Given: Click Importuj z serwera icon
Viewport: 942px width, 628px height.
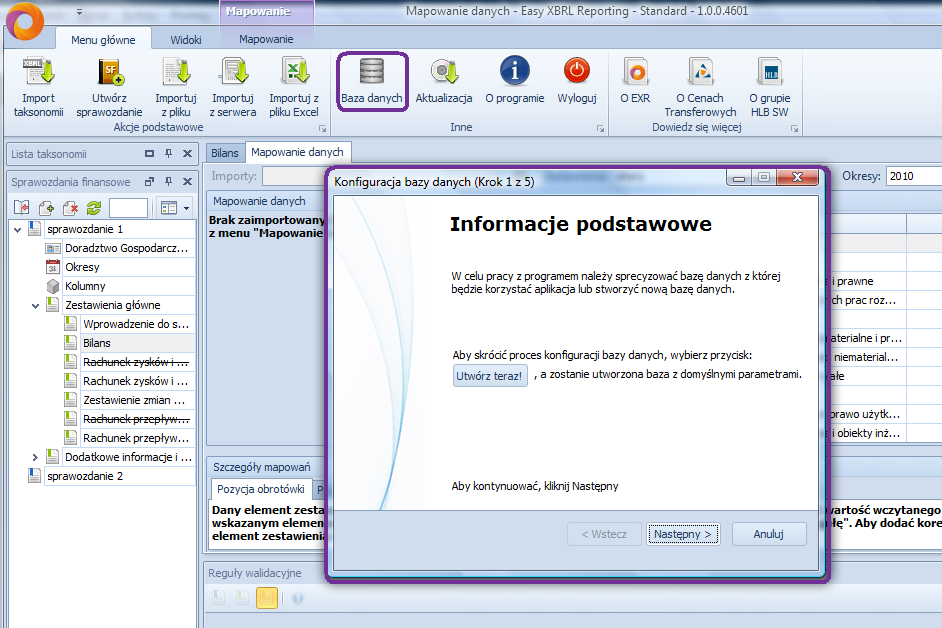Looking at the screenshot, I should pos(233,72).
